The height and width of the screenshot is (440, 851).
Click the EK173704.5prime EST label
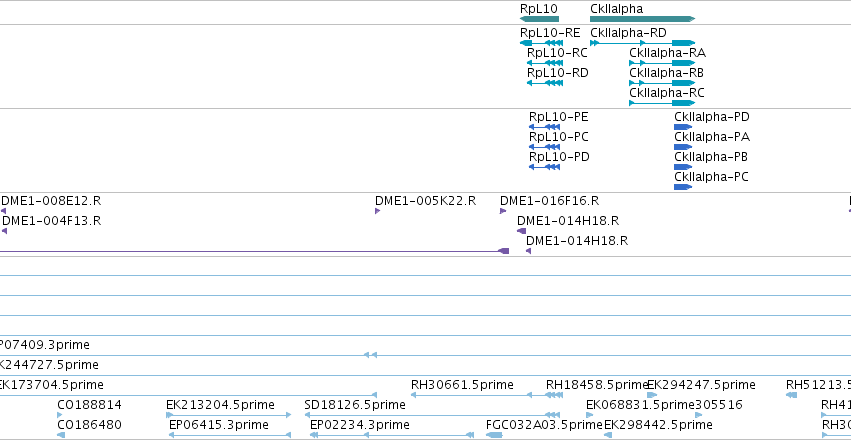tap(52, 385)
